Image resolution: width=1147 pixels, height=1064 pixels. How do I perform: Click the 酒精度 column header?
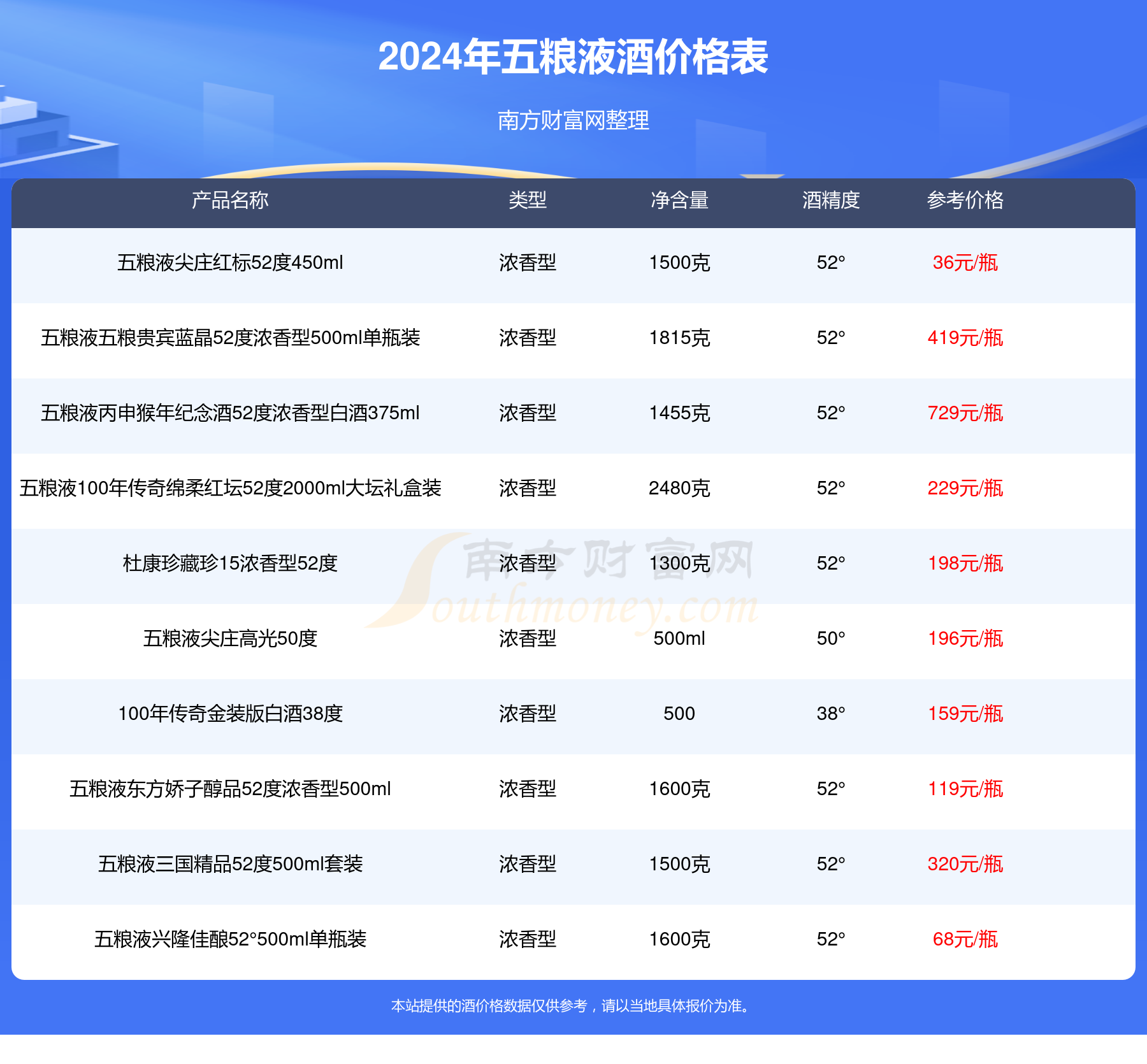point(831,200)
